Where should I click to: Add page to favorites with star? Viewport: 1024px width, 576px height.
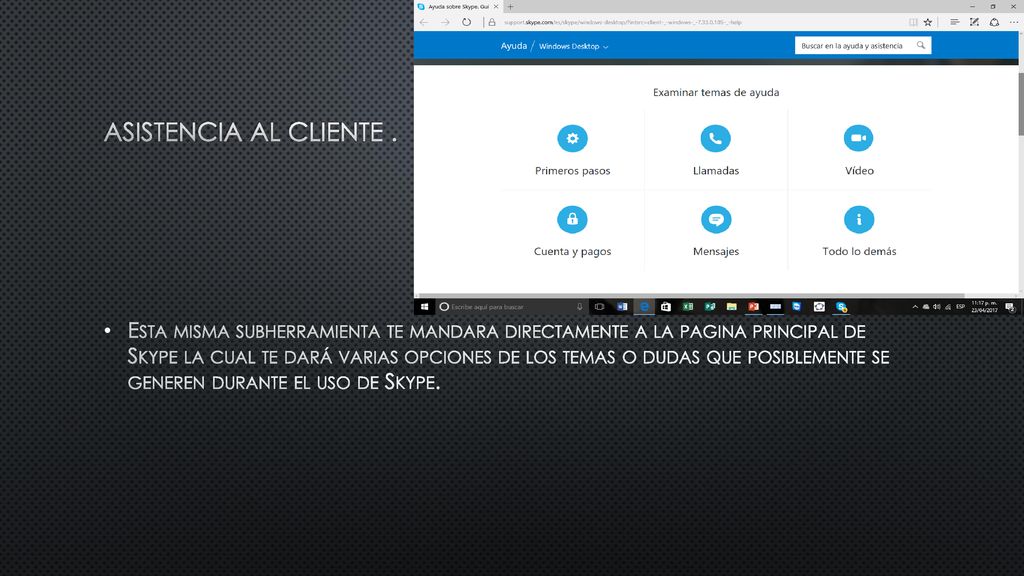point(928,22)
